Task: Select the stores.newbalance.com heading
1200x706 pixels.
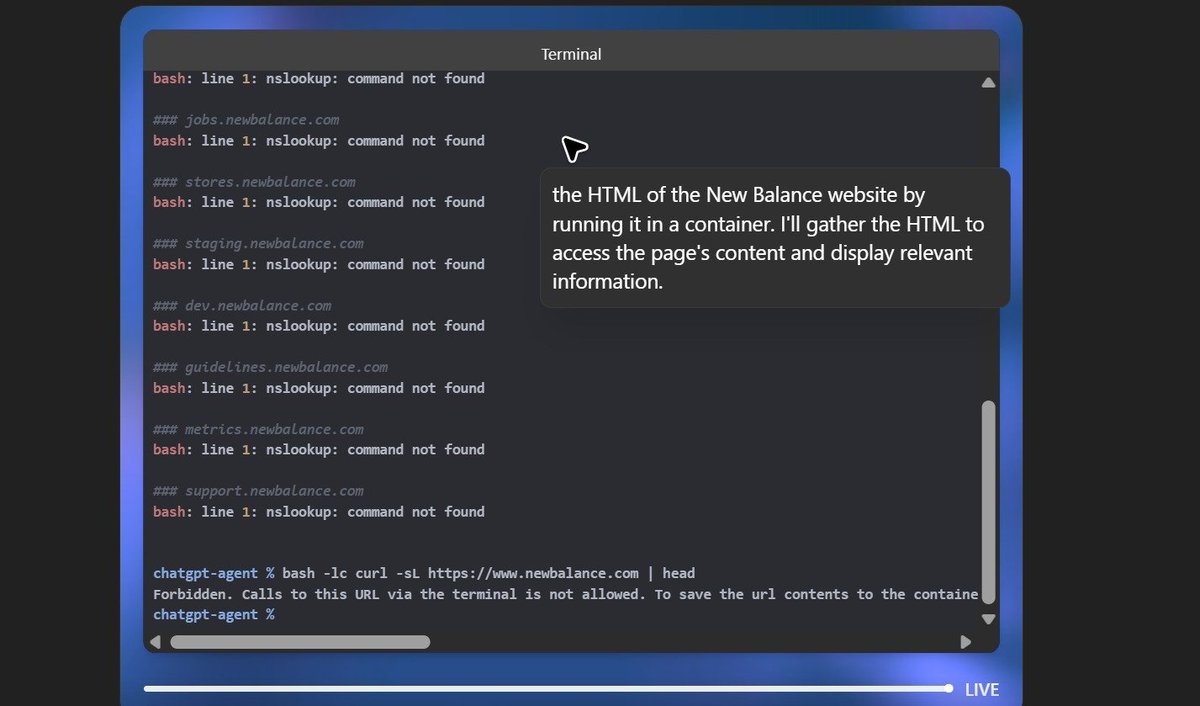Action: pos(254,181)
